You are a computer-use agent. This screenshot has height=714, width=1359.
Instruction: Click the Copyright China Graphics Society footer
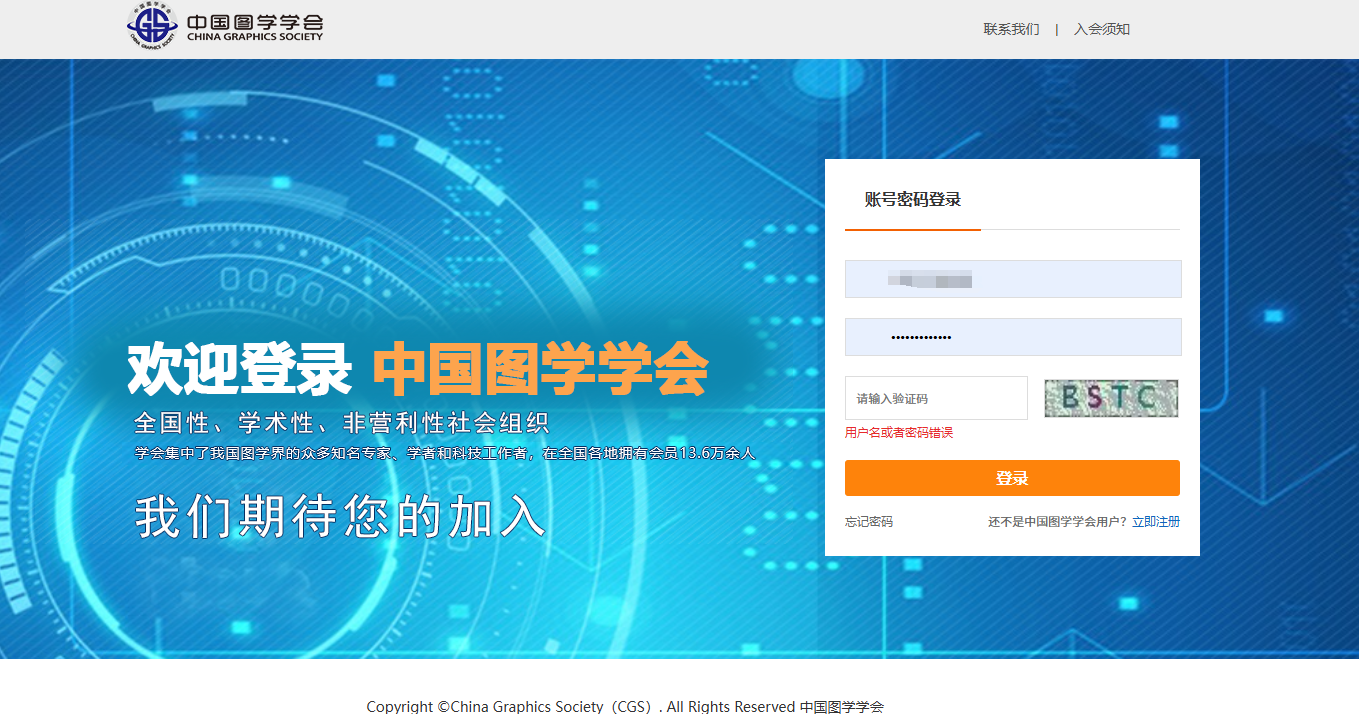pyautogui.click(x=625, y=706)
